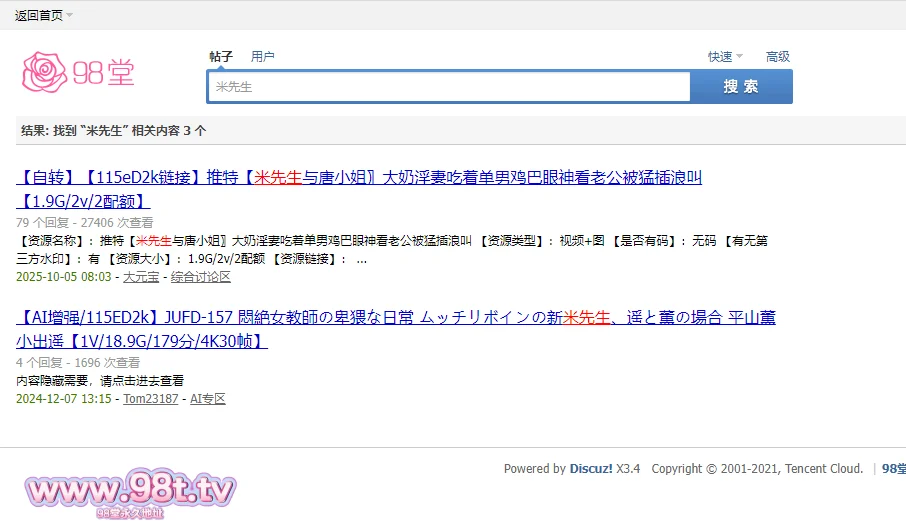The height and width of the screenshot is (528, 906).
Task: Focus the search input containing 米先生
Action: (448, 87)
